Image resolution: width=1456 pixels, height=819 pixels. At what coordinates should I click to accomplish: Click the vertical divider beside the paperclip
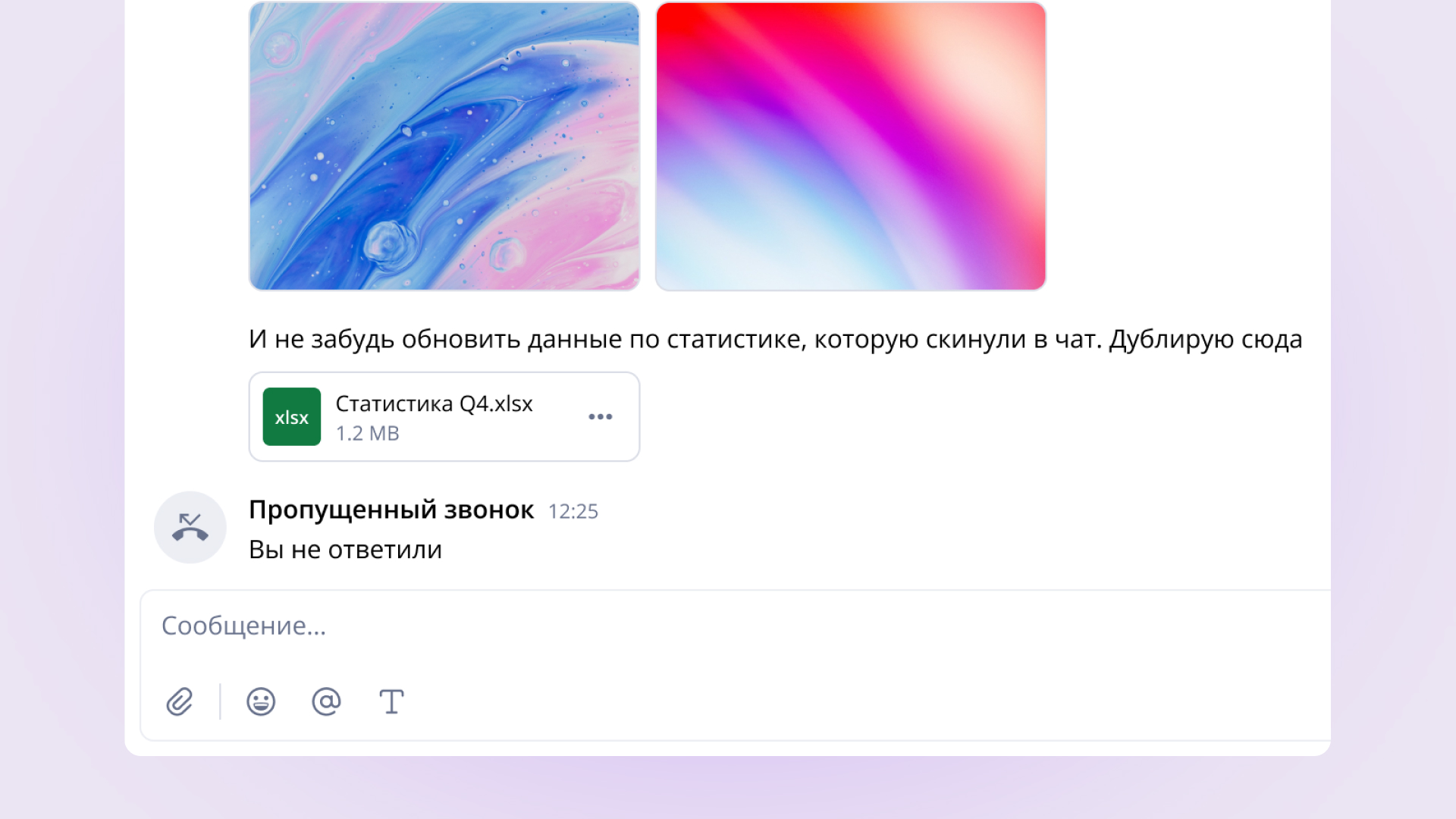(220, 701)
